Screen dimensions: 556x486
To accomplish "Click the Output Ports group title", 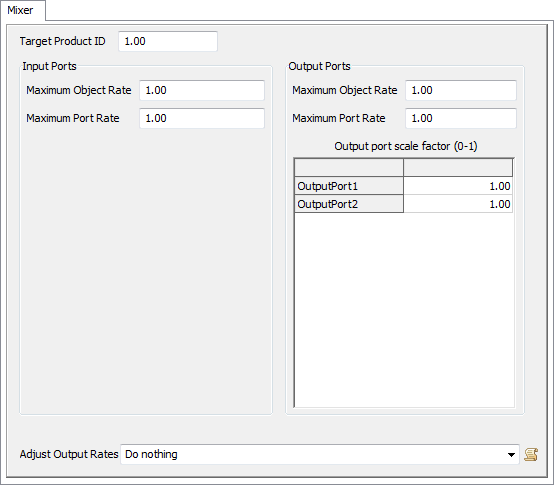I will [319, 66].
